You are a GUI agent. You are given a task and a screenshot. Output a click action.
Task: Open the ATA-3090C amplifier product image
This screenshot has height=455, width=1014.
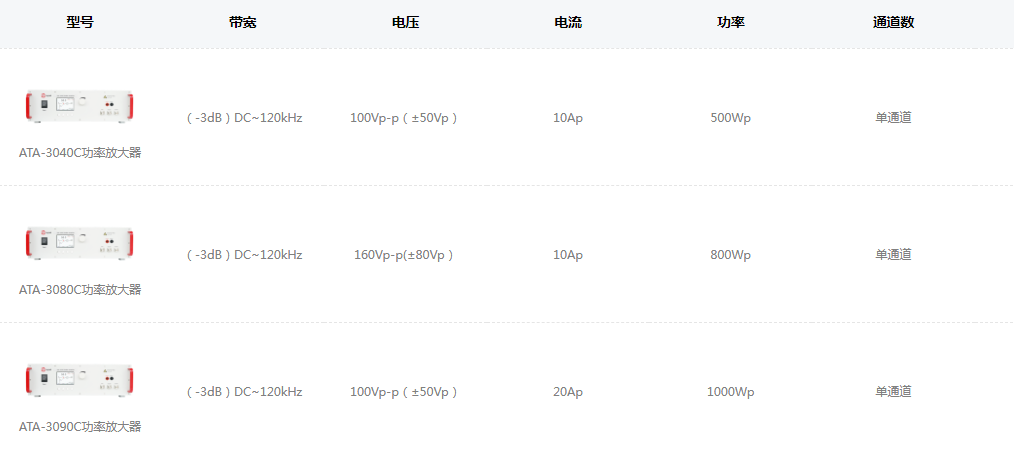80,380
